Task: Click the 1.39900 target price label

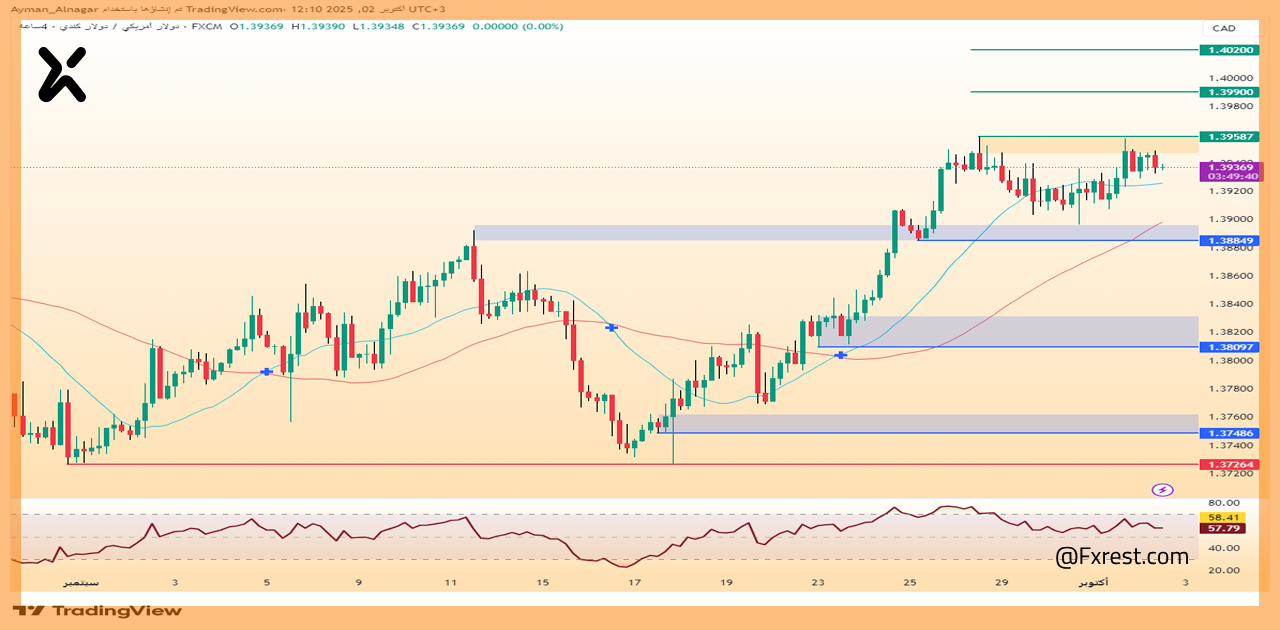Action: coord(1229,92)
